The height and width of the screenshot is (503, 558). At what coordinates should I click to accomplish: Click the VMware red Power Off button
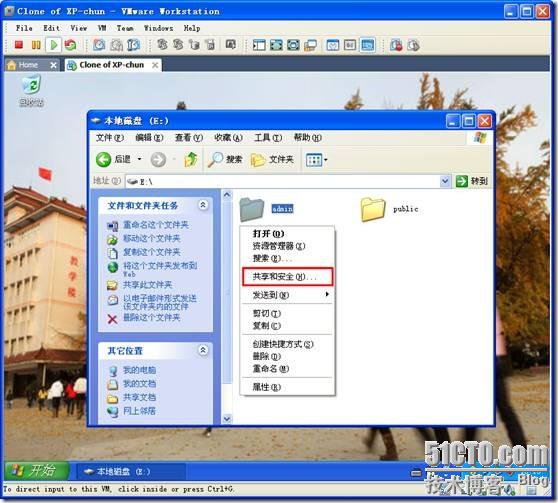[x=19, y=45]
